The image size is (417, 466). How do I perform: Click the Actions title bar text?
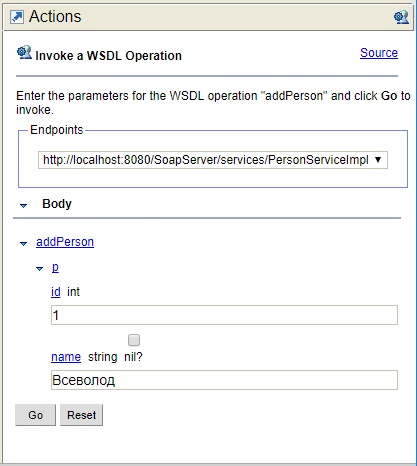coord(55,16)
